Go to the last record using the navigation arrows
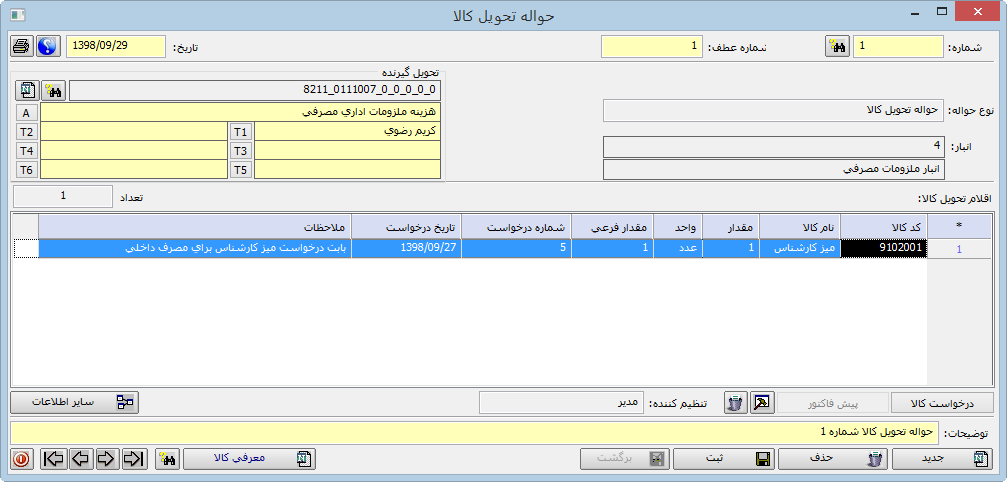1007x482 pixels. pyautogui.click(x=134, y=459)
